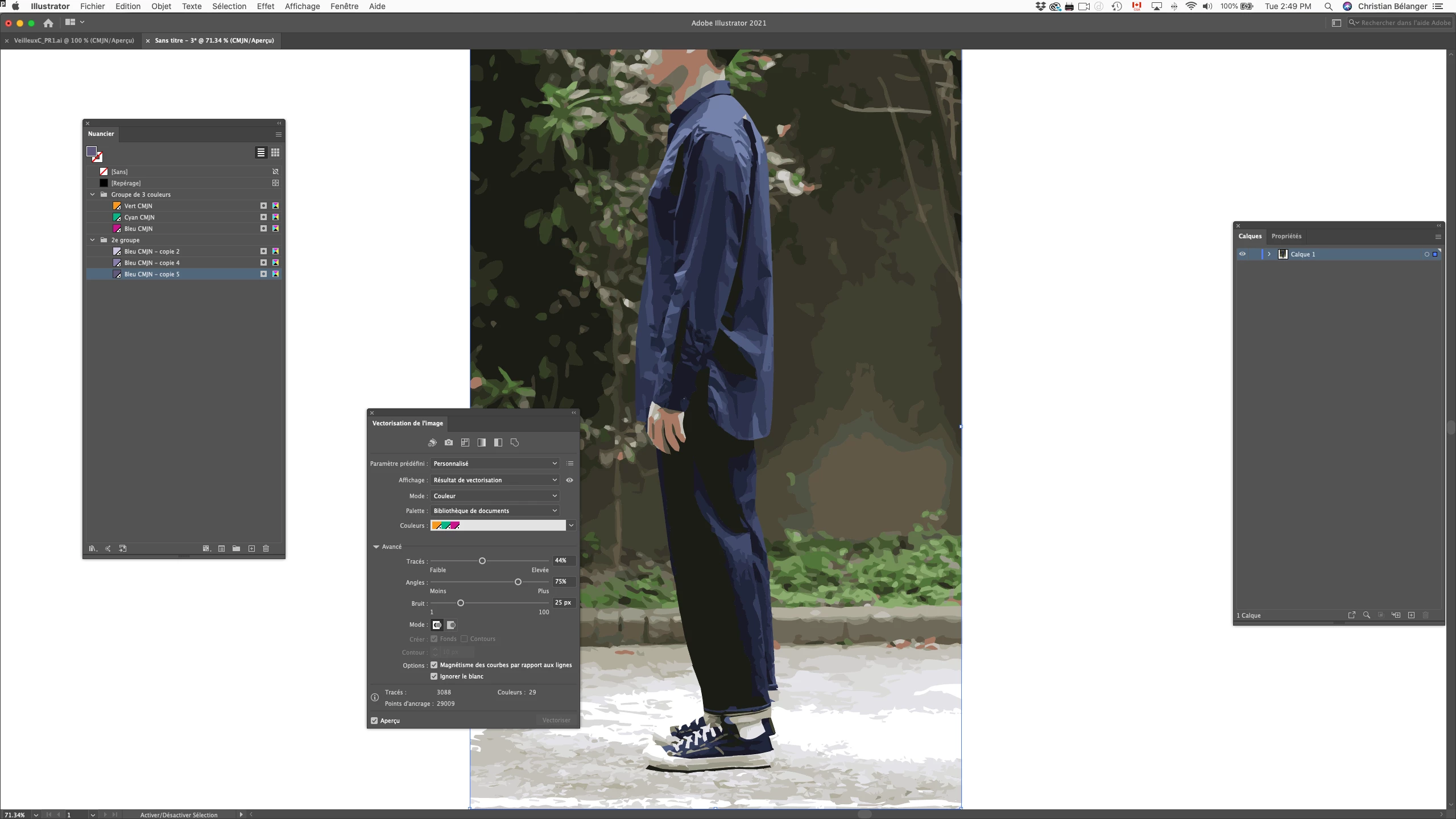Open the Effet menu
1456x819 pixels.
pyautogui.click(x=265, y=6)
